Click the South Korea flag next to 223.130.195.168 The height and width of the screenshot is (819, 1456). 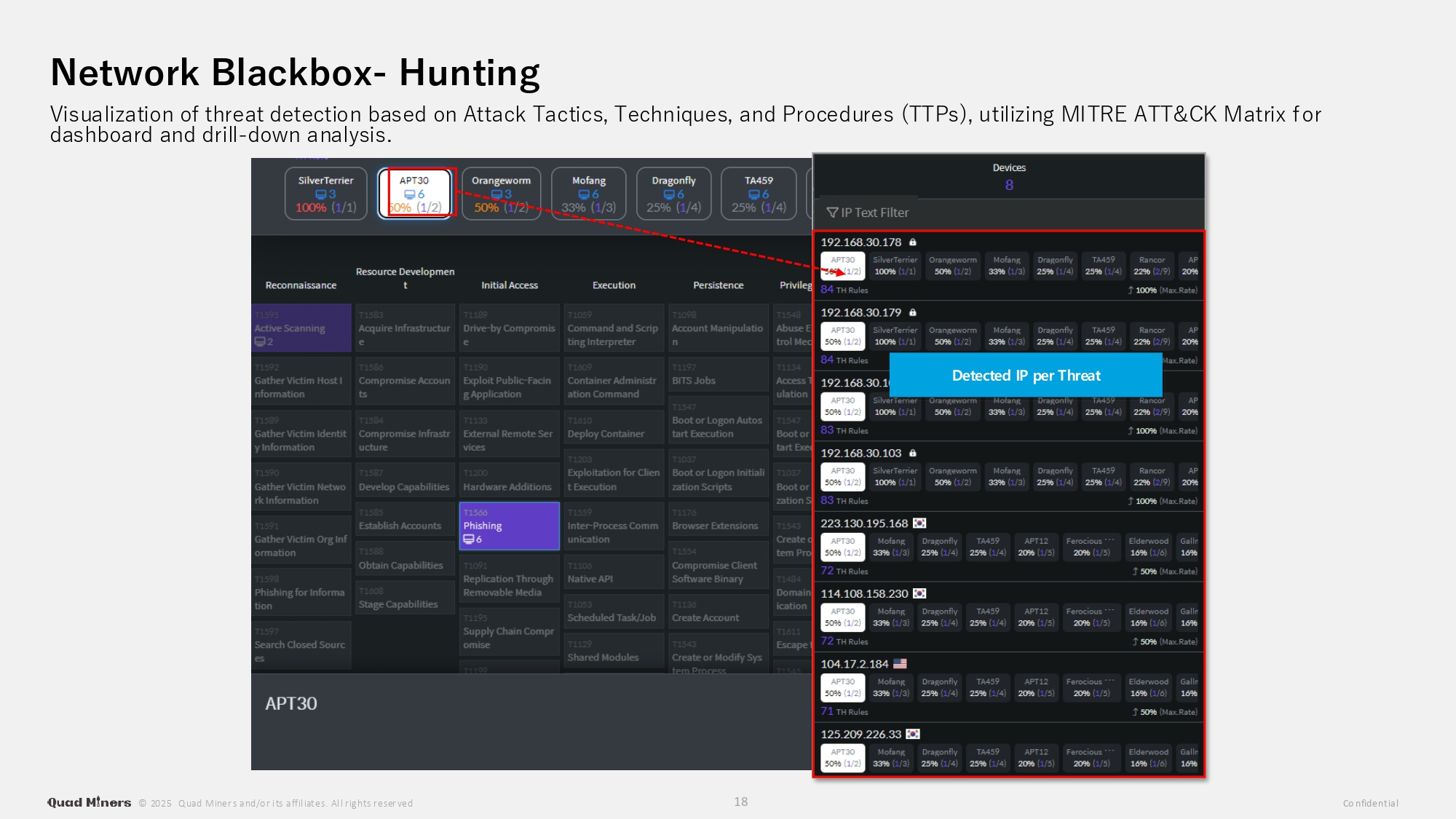click(919, 523)
